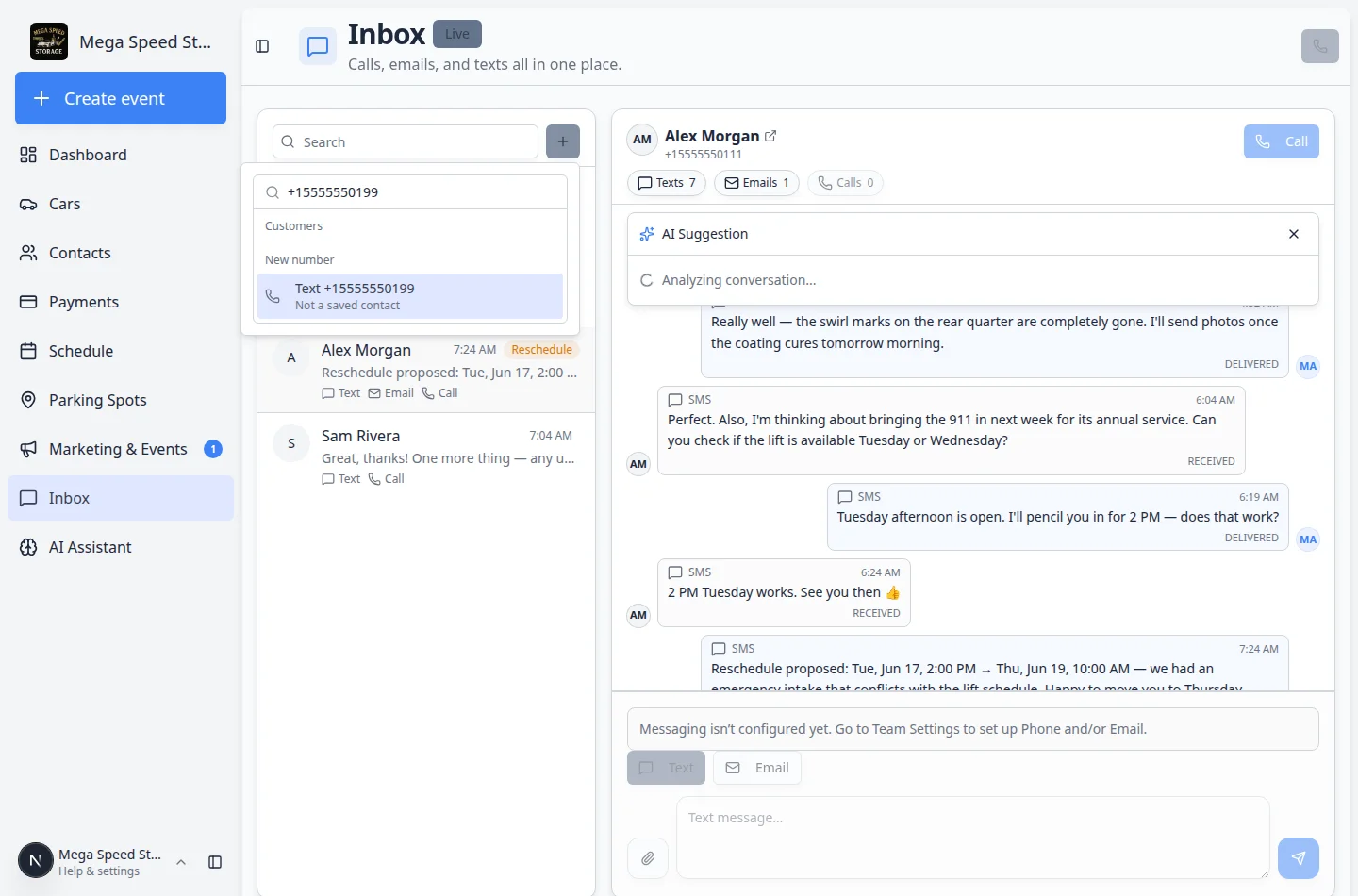This screenshot has width=1358, height=896.
Task: Click the main Search conversations field
Action: coord(406,141)
